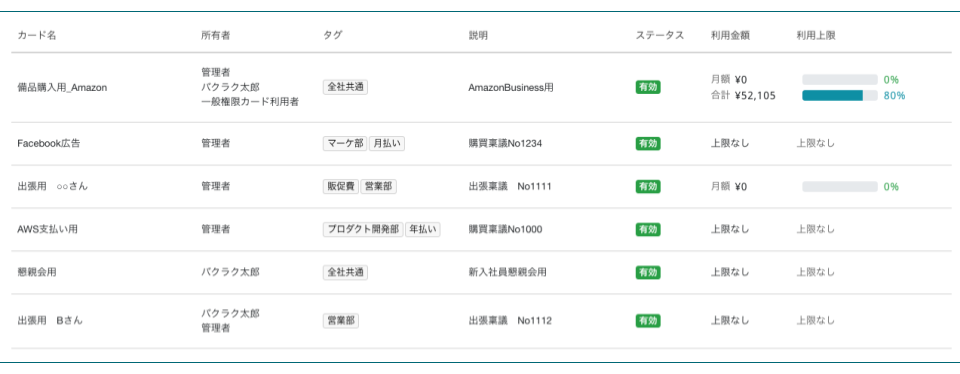Viewport: 960px width, 374px height.
Task: Click the マーケ部 tag
Action: (x=345, y=144)
